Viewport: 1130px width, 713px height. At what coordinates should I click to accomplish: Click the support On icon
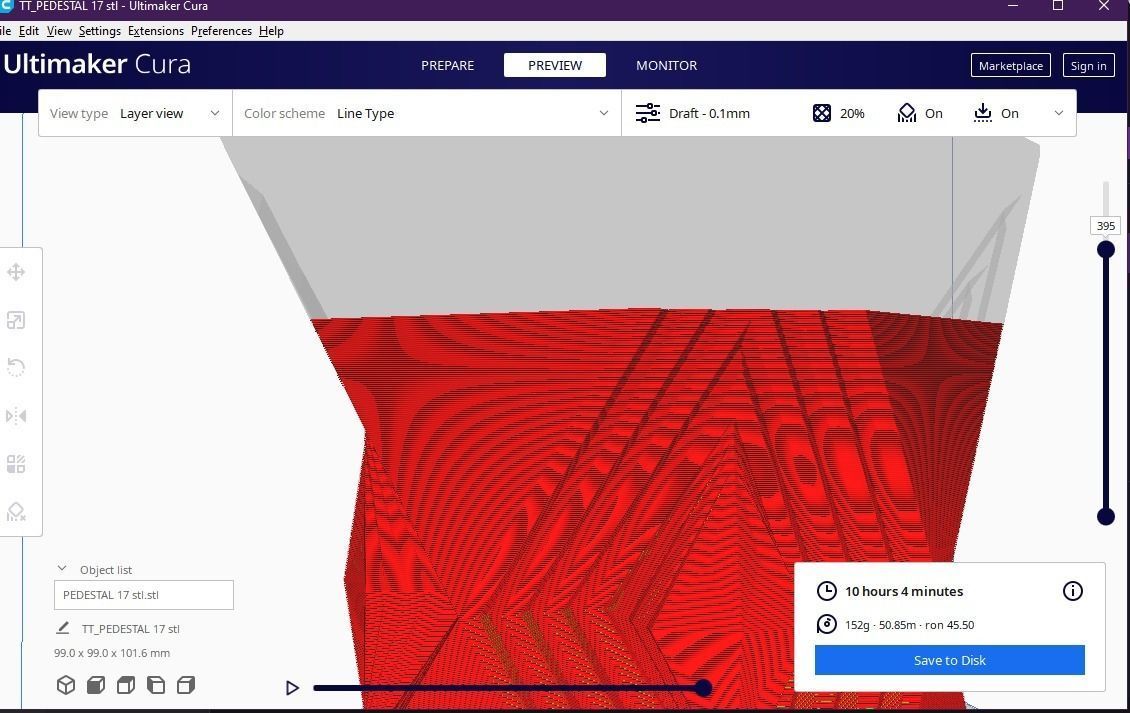coord(907,113)
